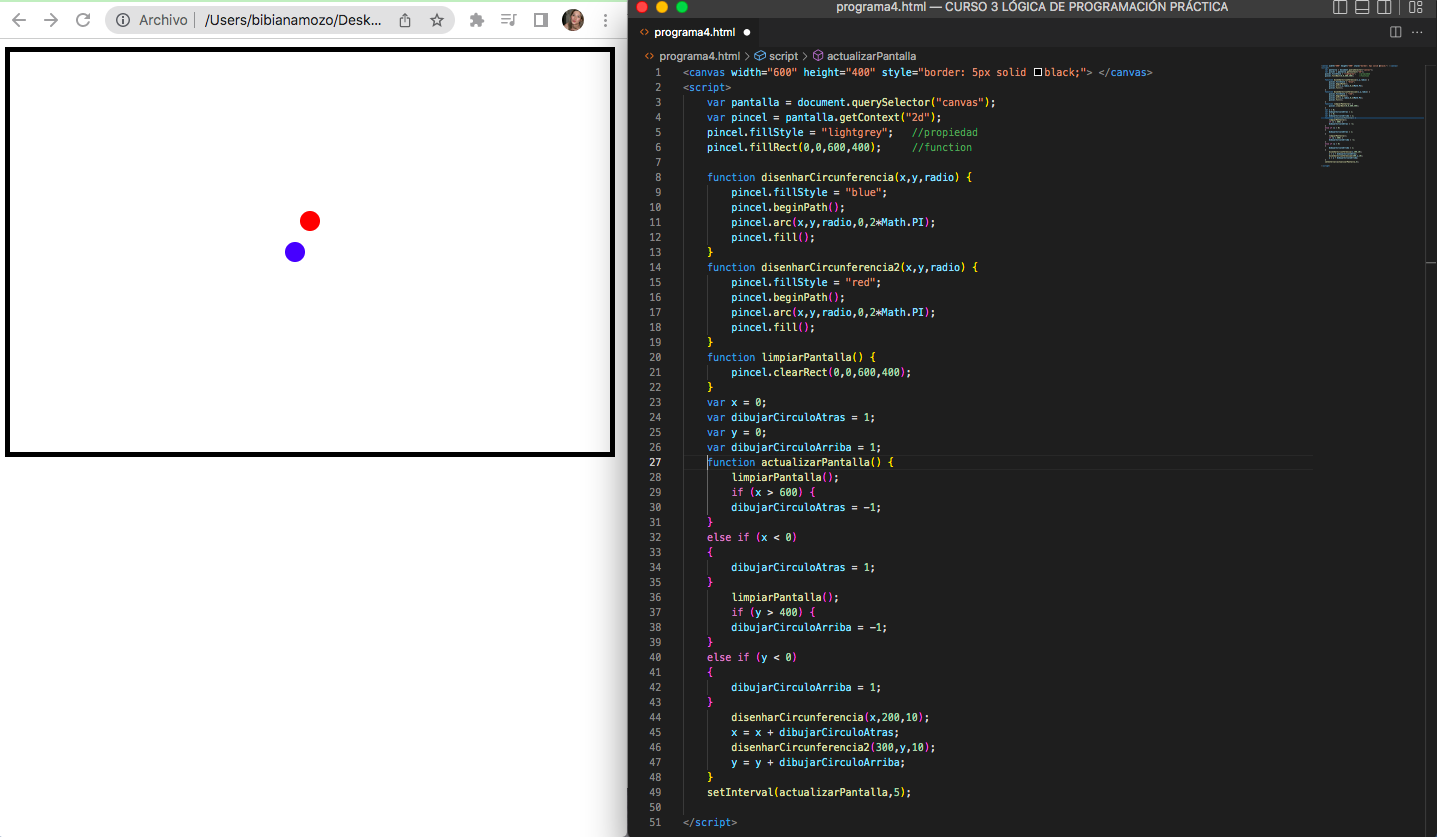The height and width of the screenshot is (837, 1437).
Task: Open the Chrome profile avatar
Action: [x=573, y=20]
